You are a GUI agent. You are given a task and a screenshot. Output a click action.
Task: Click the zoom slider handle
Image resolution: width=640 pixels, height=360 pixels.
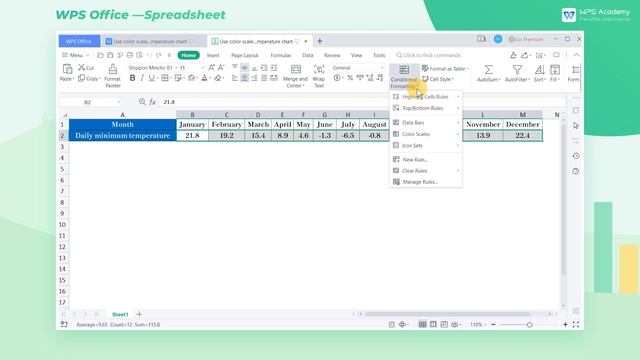coord(529,325)
